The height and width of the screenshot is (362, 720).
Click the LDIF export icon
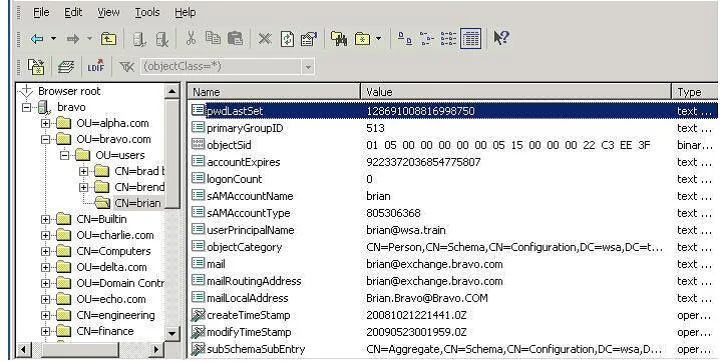point(96,67)
